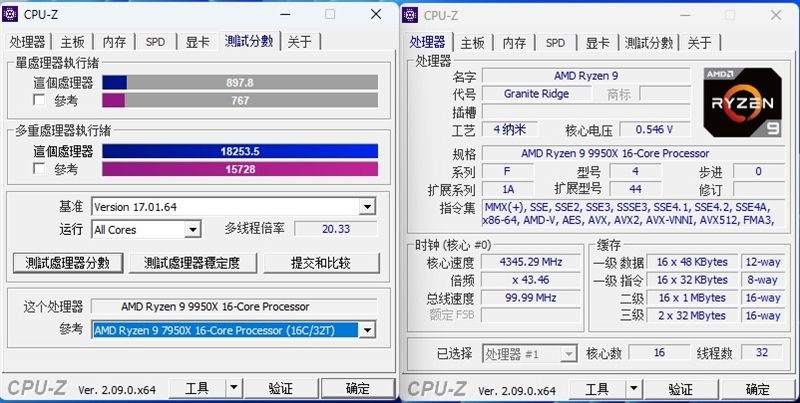The width and height of the screenshot is (800, 403).
Task: Click 工具 button in left window
Action: [197, 388]
